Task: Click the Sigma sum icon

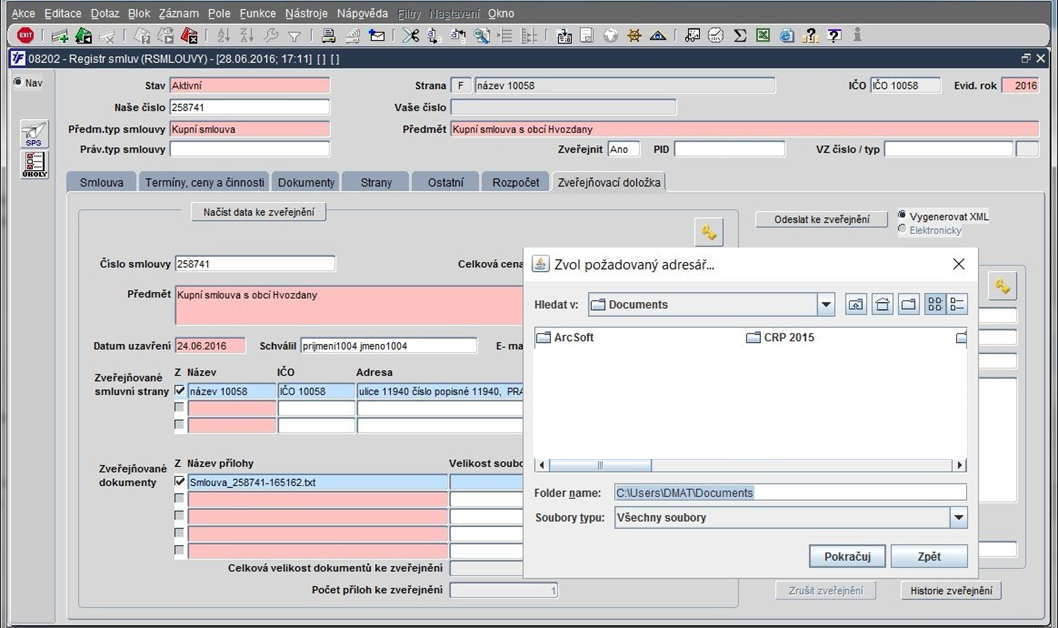Action: click(x=740, y=36)
